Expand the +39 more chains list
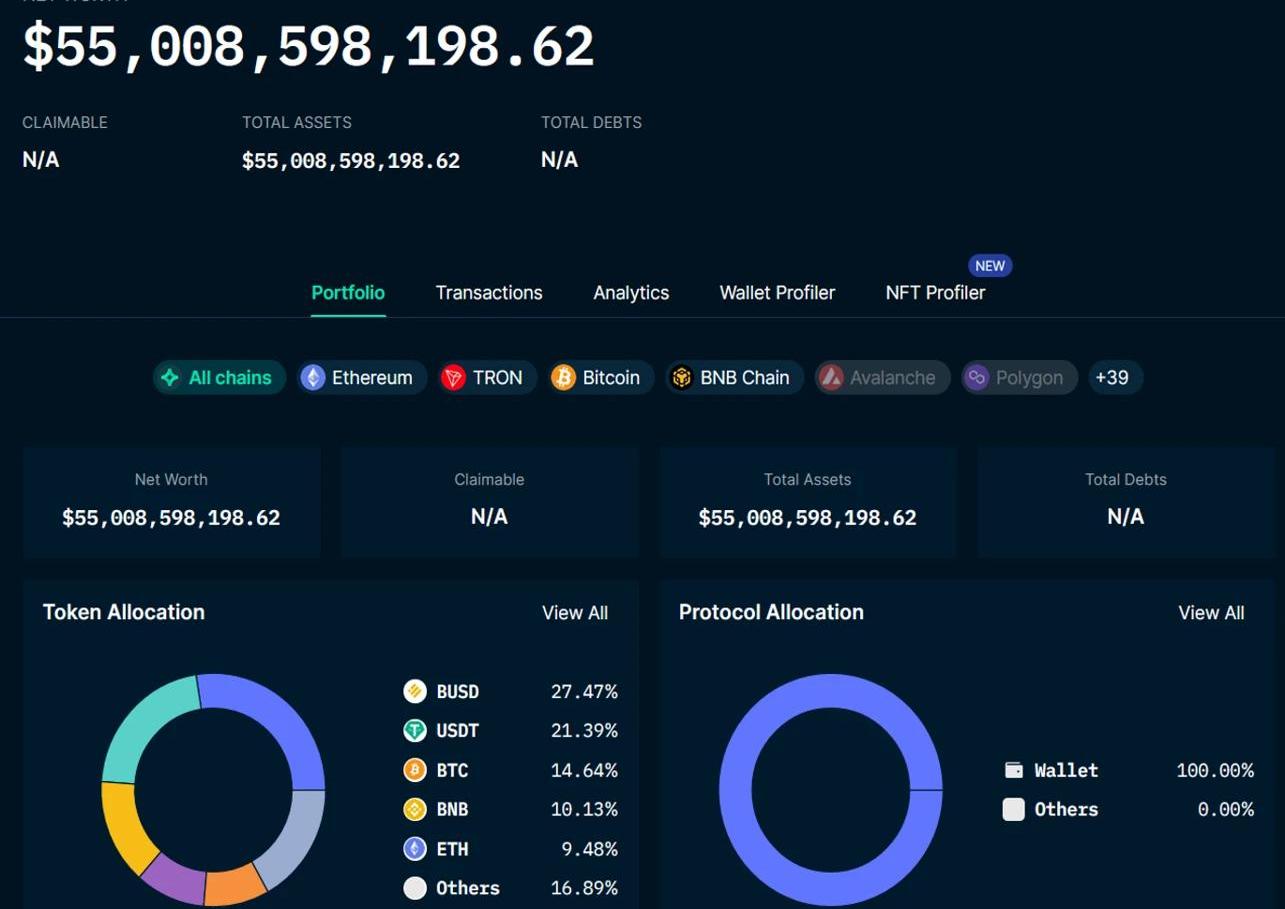Screen dimensions: 1285x909 1115,377
